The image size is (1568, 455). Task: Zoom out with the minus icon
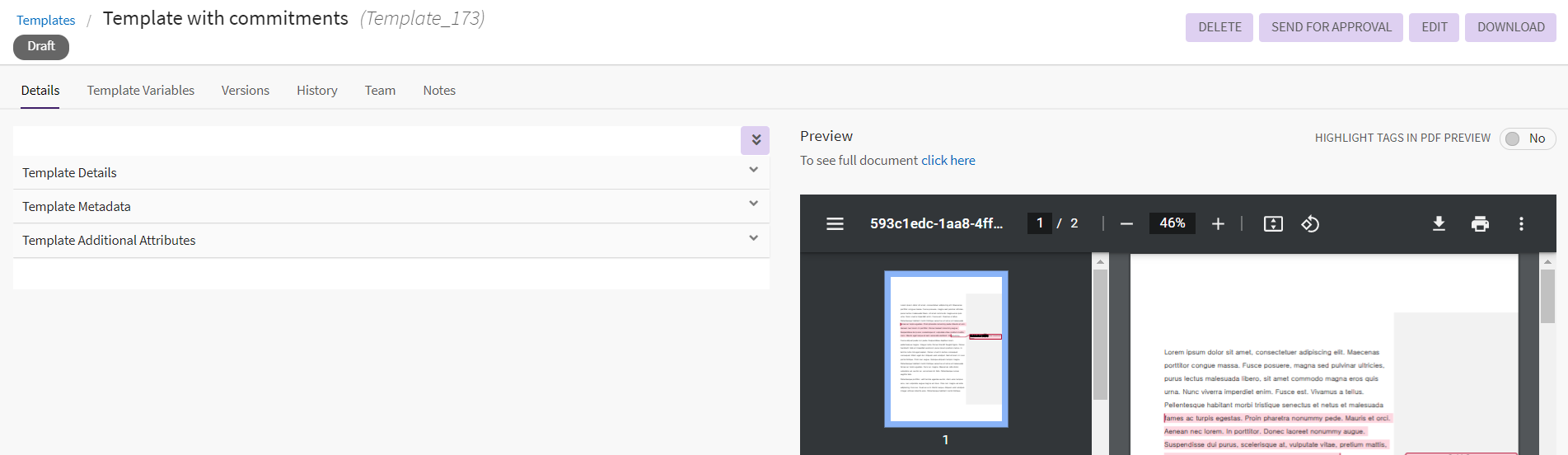[1126, 224]
